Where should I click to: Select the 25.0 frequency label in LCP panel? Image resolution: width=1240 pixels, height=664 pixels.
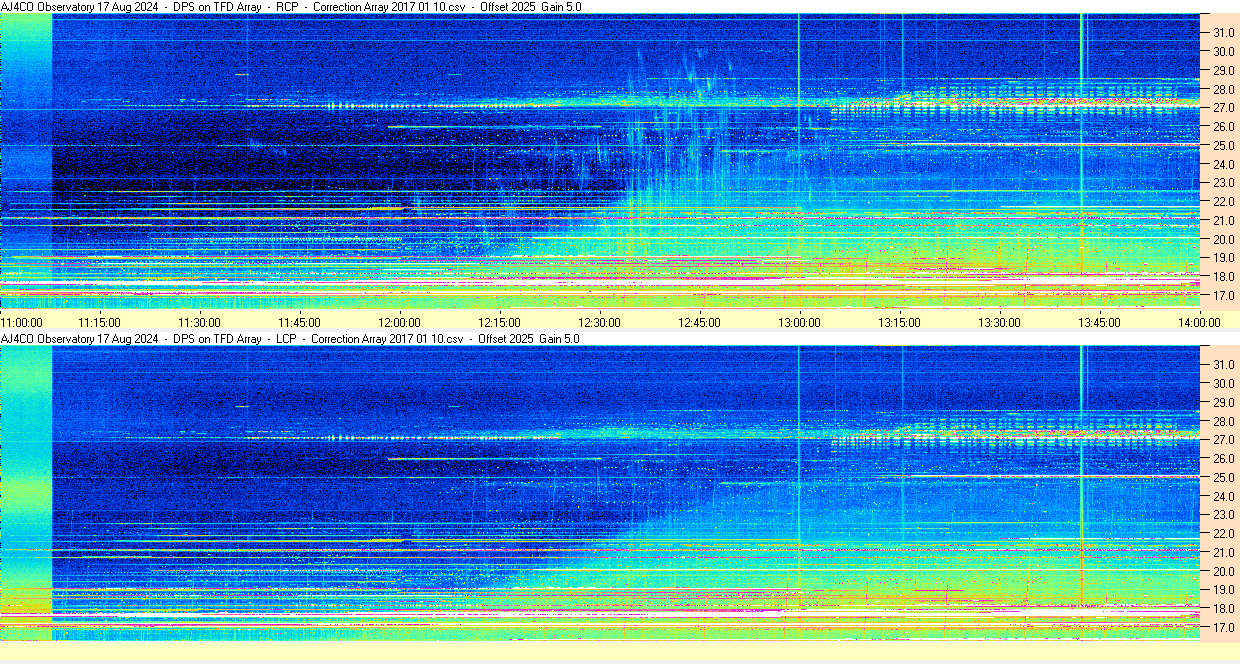click(x=1222, y=477)
